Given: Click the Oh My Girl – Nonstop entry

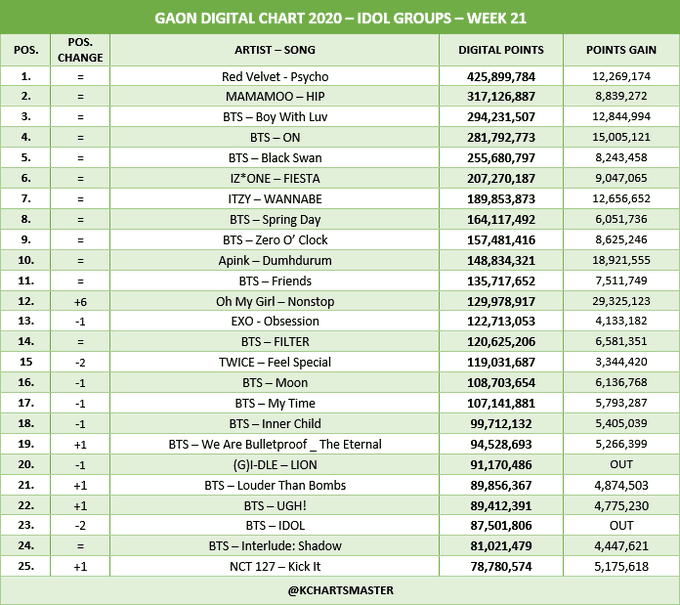Looking at the screenshot, I should 275,301.
